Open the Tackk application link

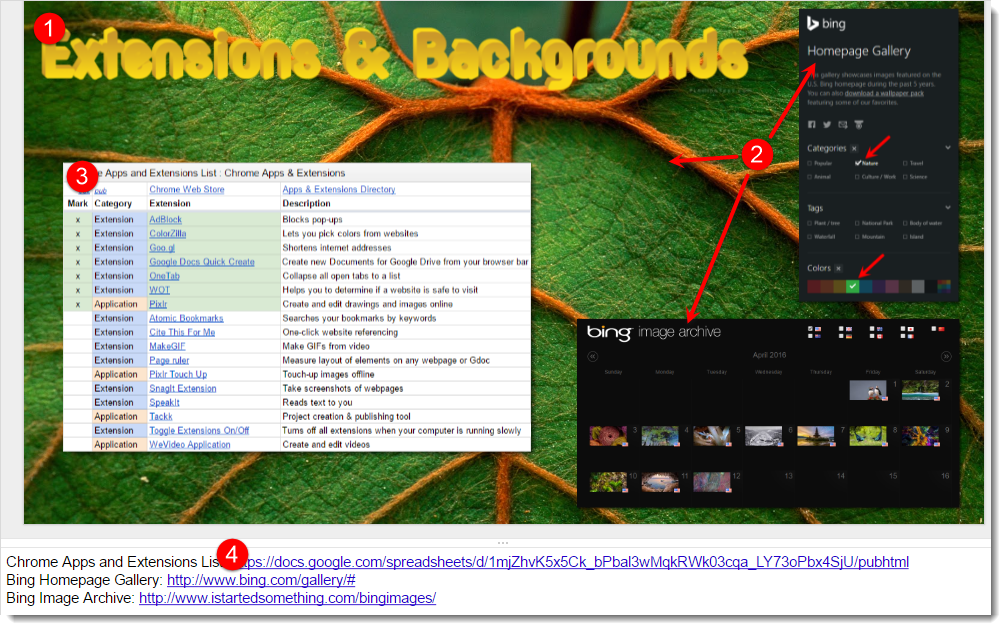[x=160, y=417]
